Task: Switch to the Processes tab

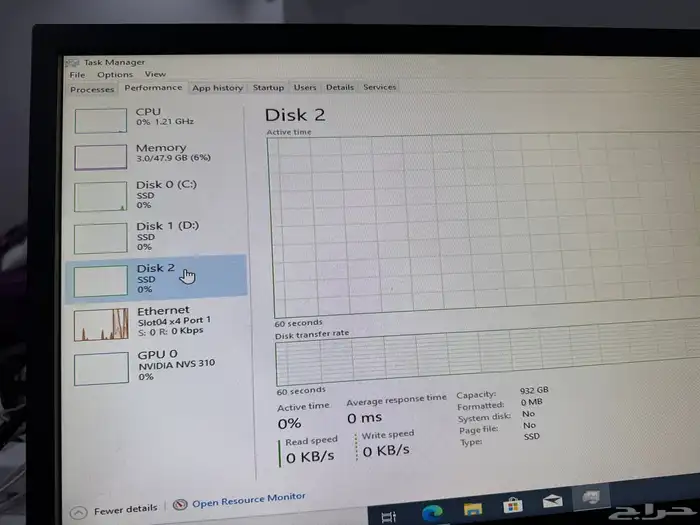Action: 92,89
